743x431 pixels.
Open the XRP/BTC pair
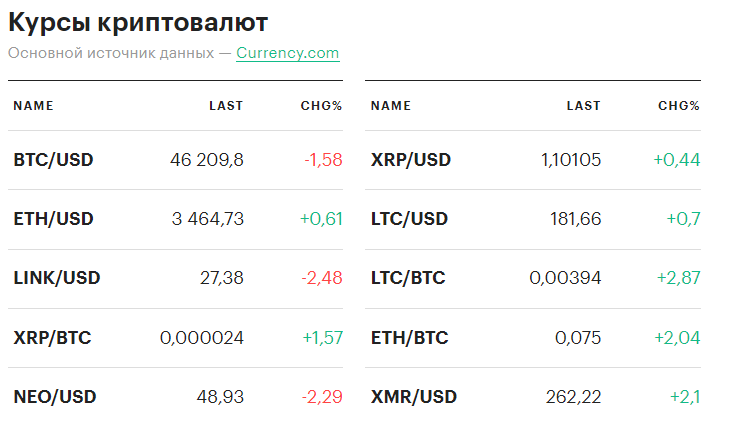coord(52,338)
